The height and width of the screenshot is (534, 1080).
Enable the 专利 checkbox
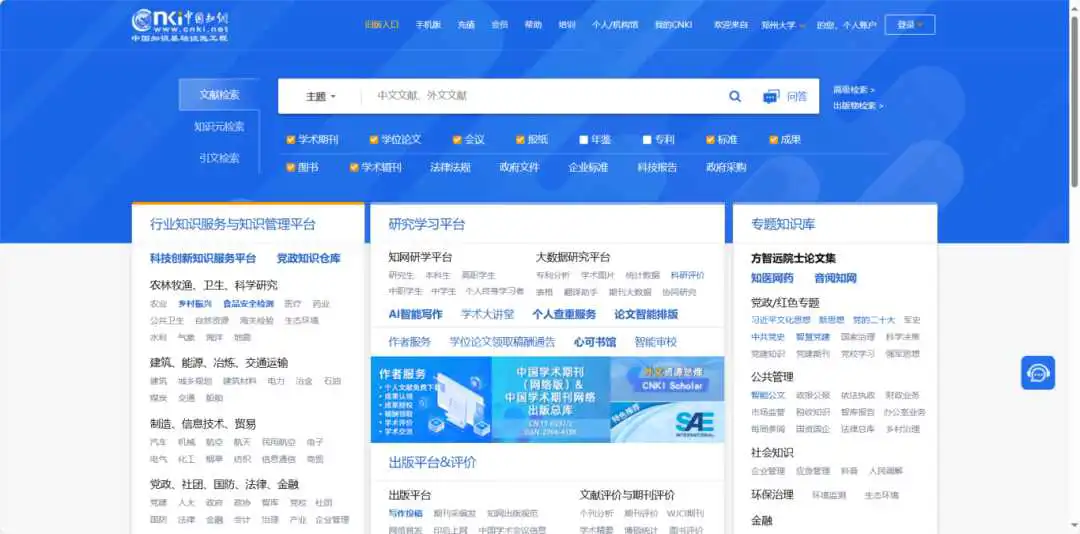coord(647,140)
